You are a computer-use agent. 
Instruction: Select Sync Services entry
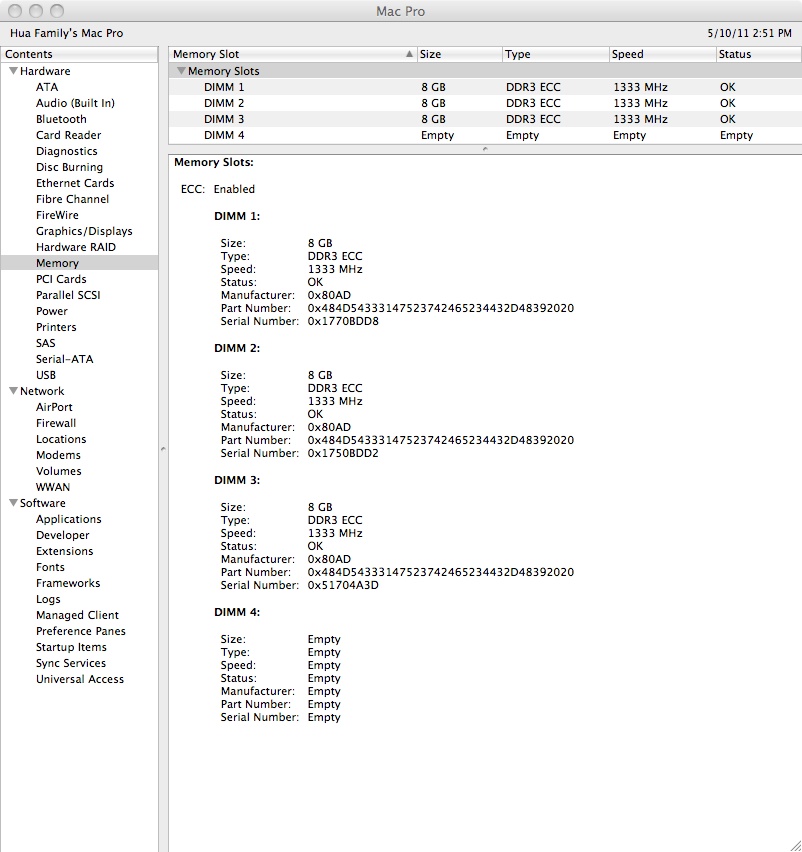[x=71, y=663]
